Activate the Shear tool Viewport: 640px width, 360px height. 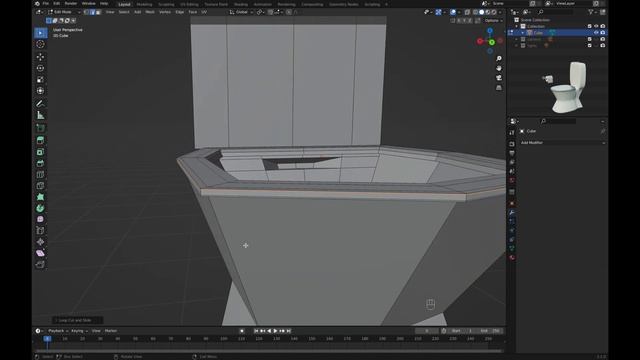point(40,253)
